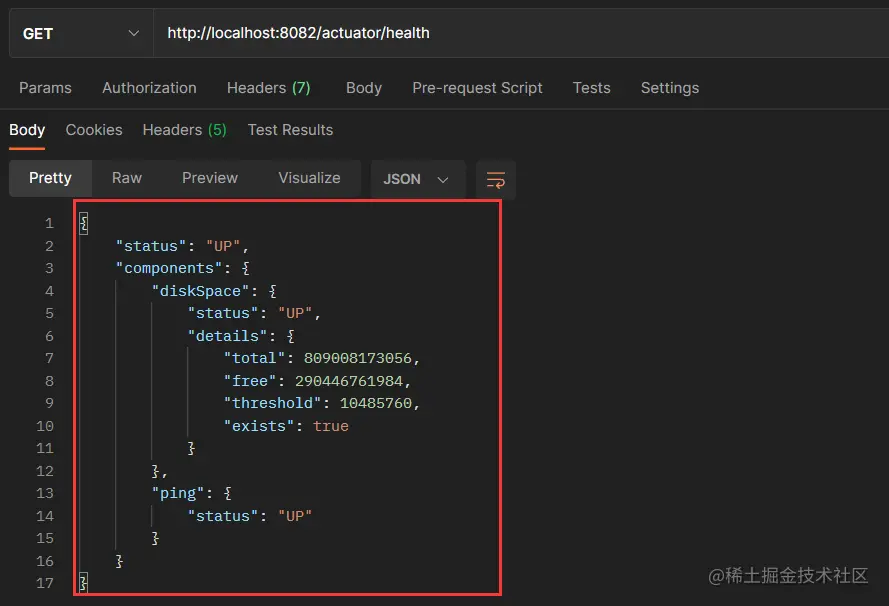Select the request Body tab

(363, 88)
